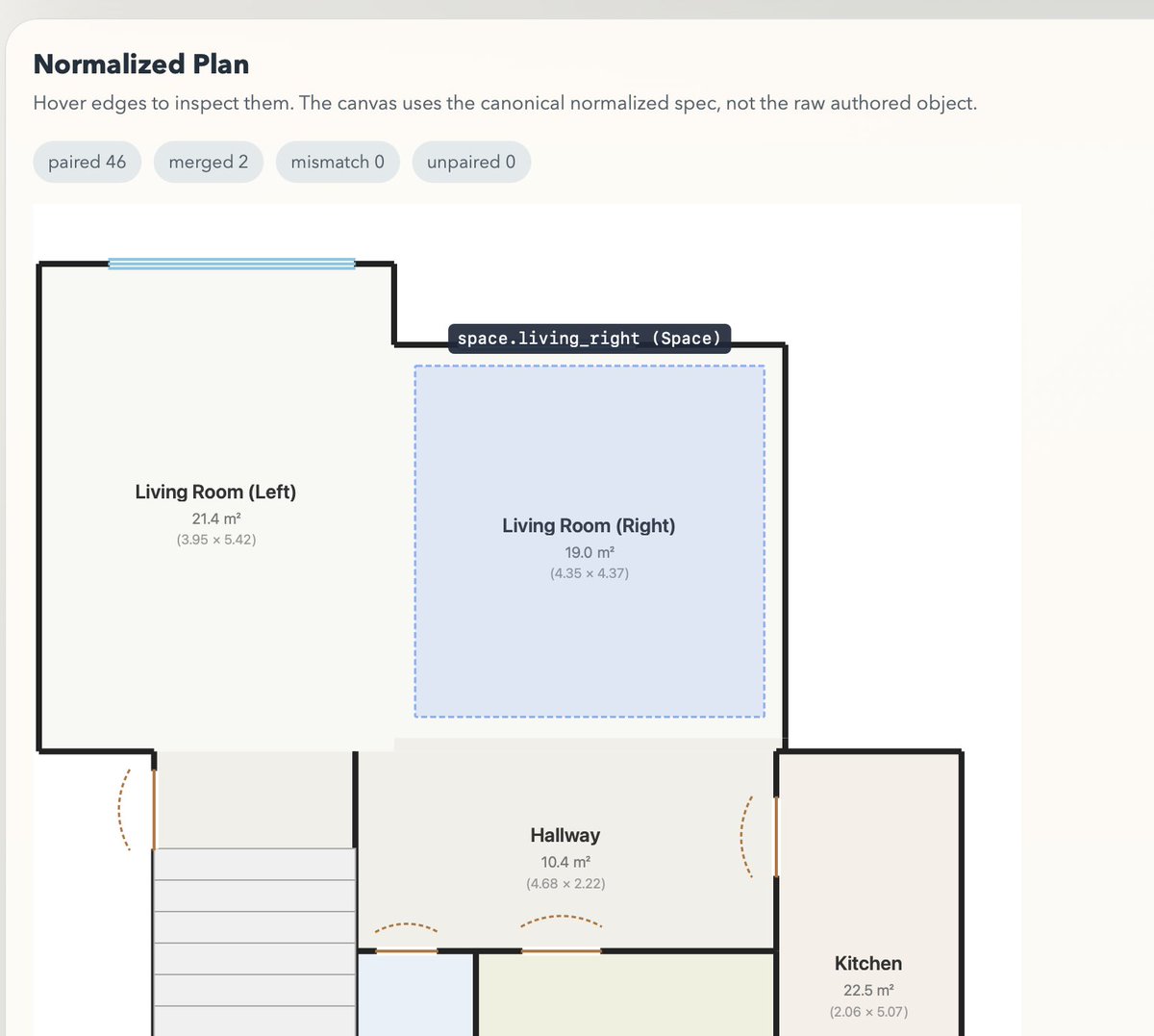Click the "paired 46" chip

point(88,162)
